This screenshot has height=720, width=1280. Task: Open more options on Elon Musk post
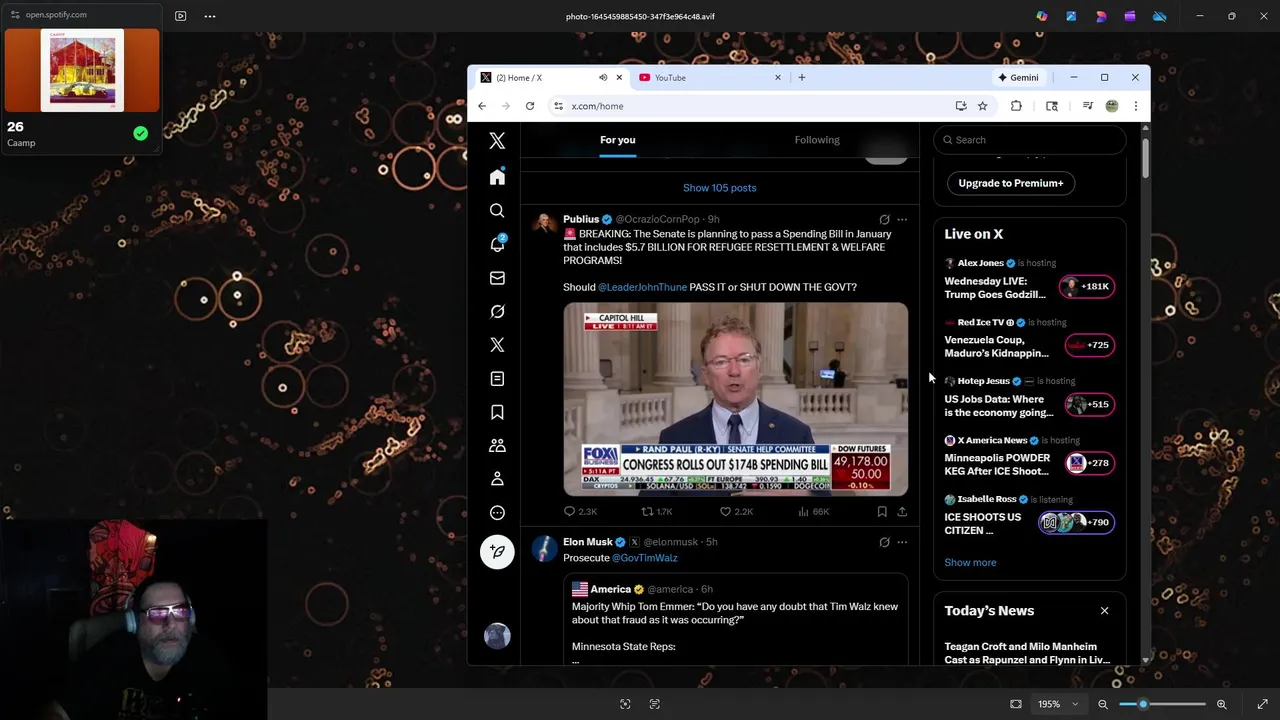pyautogui.click(x=902, y=542)
